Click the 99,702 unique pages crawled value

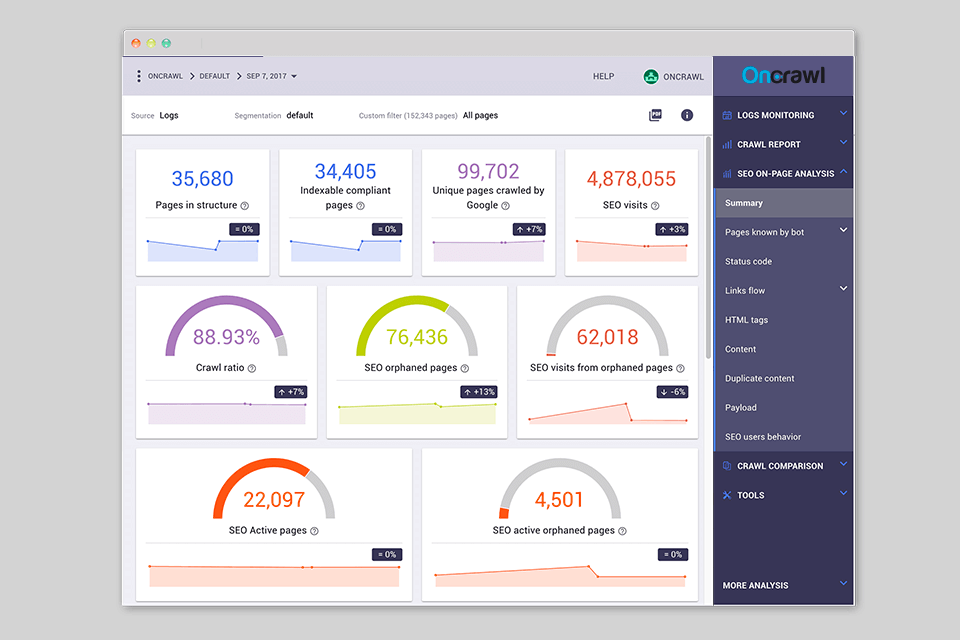click(488, 171)
